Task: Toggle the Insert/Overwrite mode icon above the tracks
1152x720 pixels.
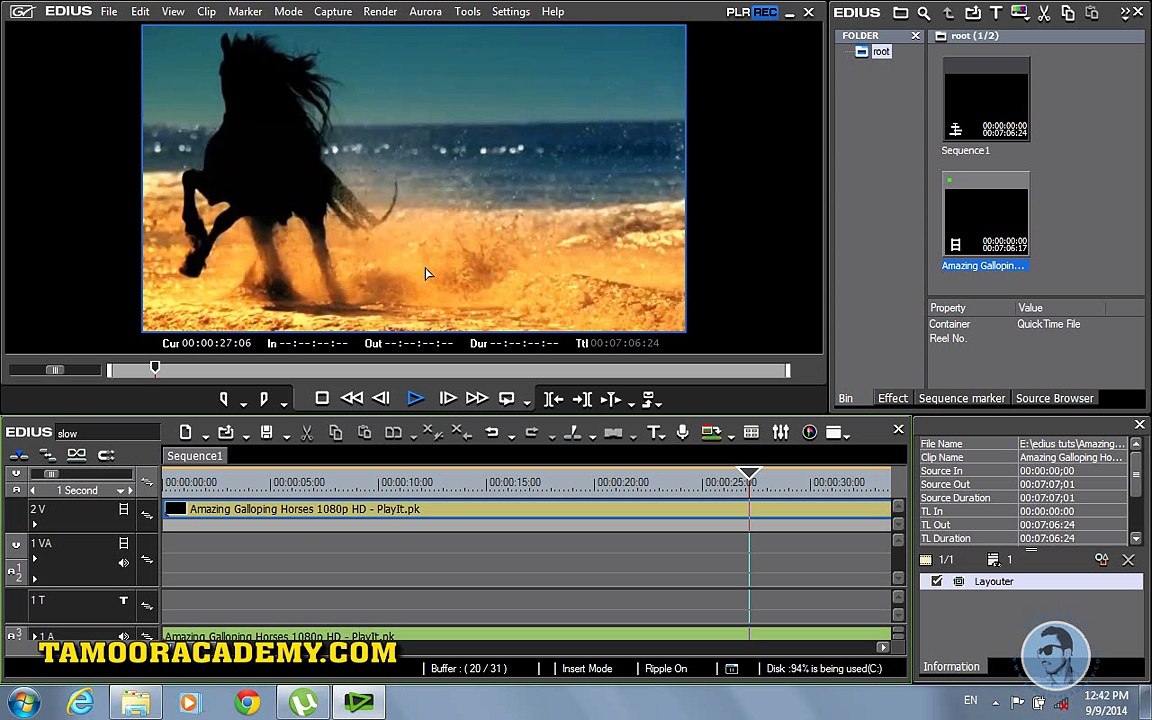Action: pos(19,455)
